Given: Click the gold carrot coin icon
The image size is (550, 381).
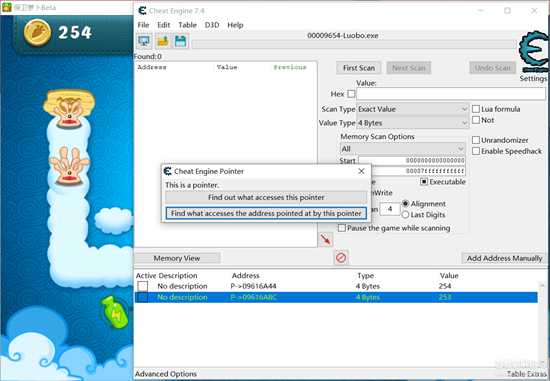Looking at the screenshot, I should [x=37, y=32].
